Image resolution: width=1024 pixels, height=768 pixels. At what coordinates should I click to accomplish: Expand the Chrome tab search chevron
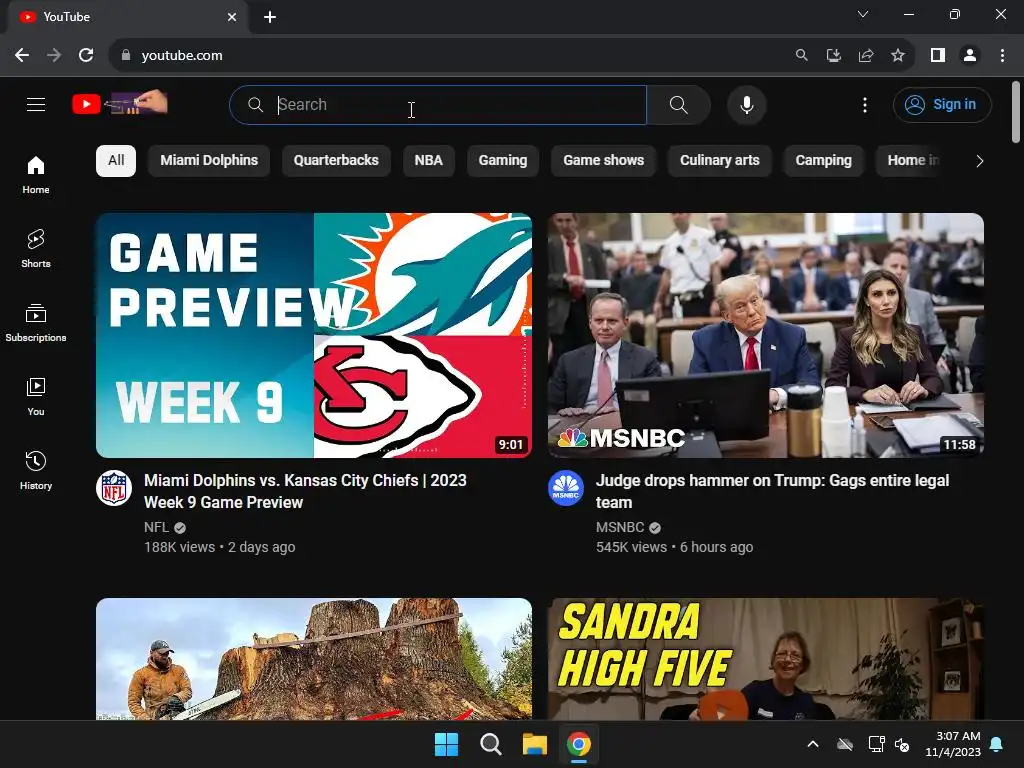click(x=863, y=14)
